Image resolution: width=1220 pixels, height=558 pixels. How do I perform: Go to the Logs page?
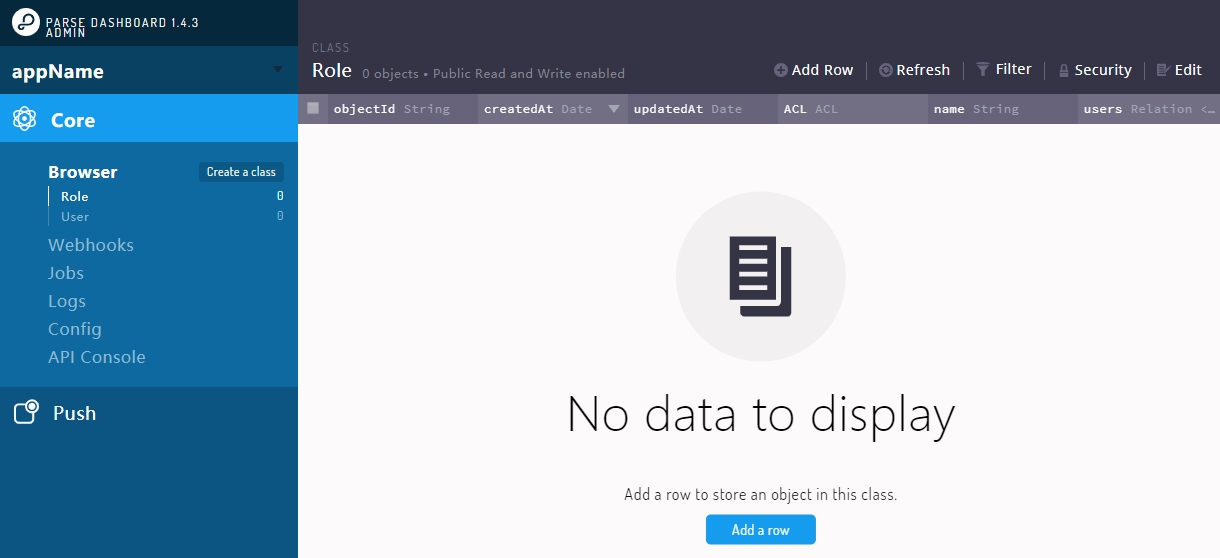[x=67, y=301]
